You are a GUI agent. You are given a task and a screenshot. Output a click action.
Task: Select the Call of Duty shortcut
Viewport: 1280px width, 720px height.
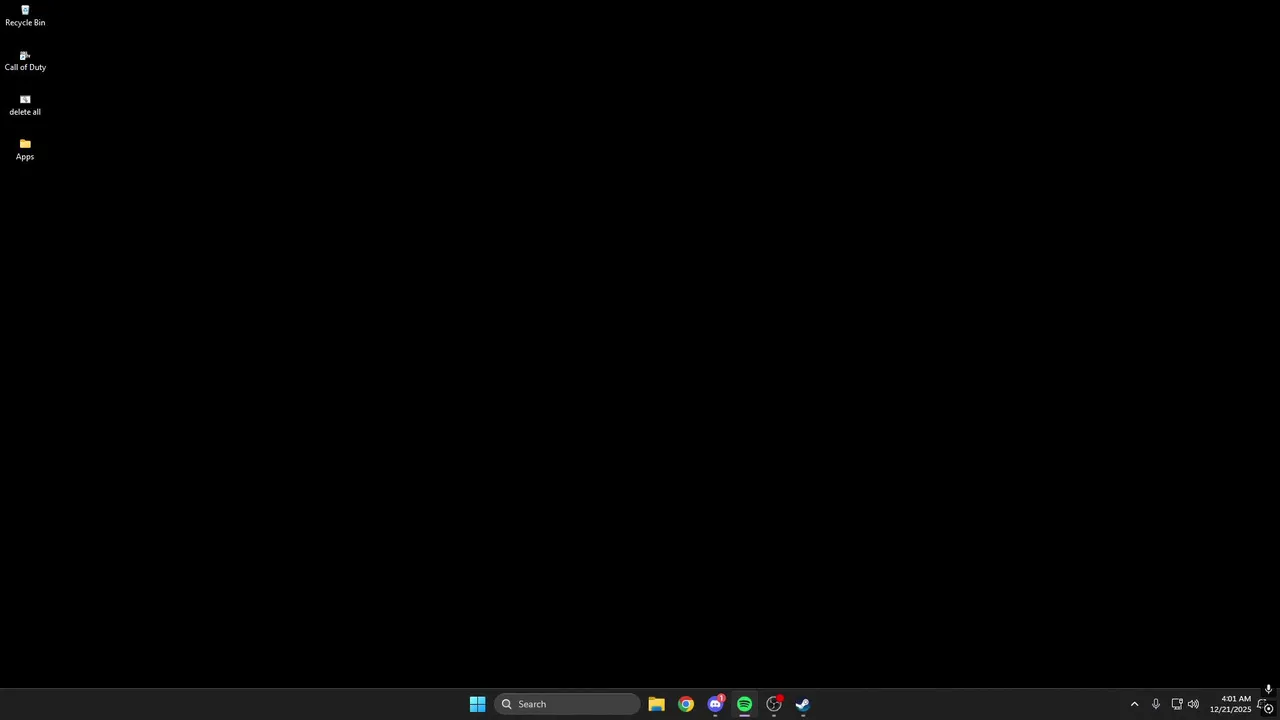tap(25, 61)
